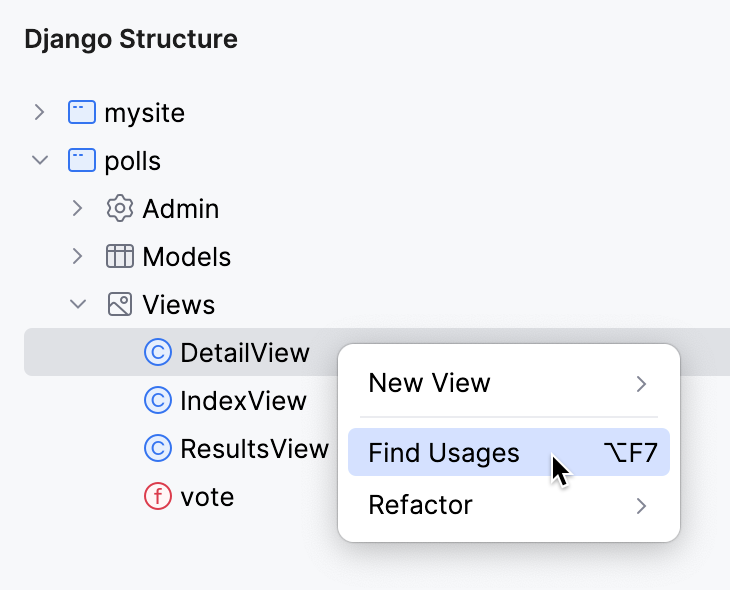Click the IndexView class icon

[x=157, y=401]
